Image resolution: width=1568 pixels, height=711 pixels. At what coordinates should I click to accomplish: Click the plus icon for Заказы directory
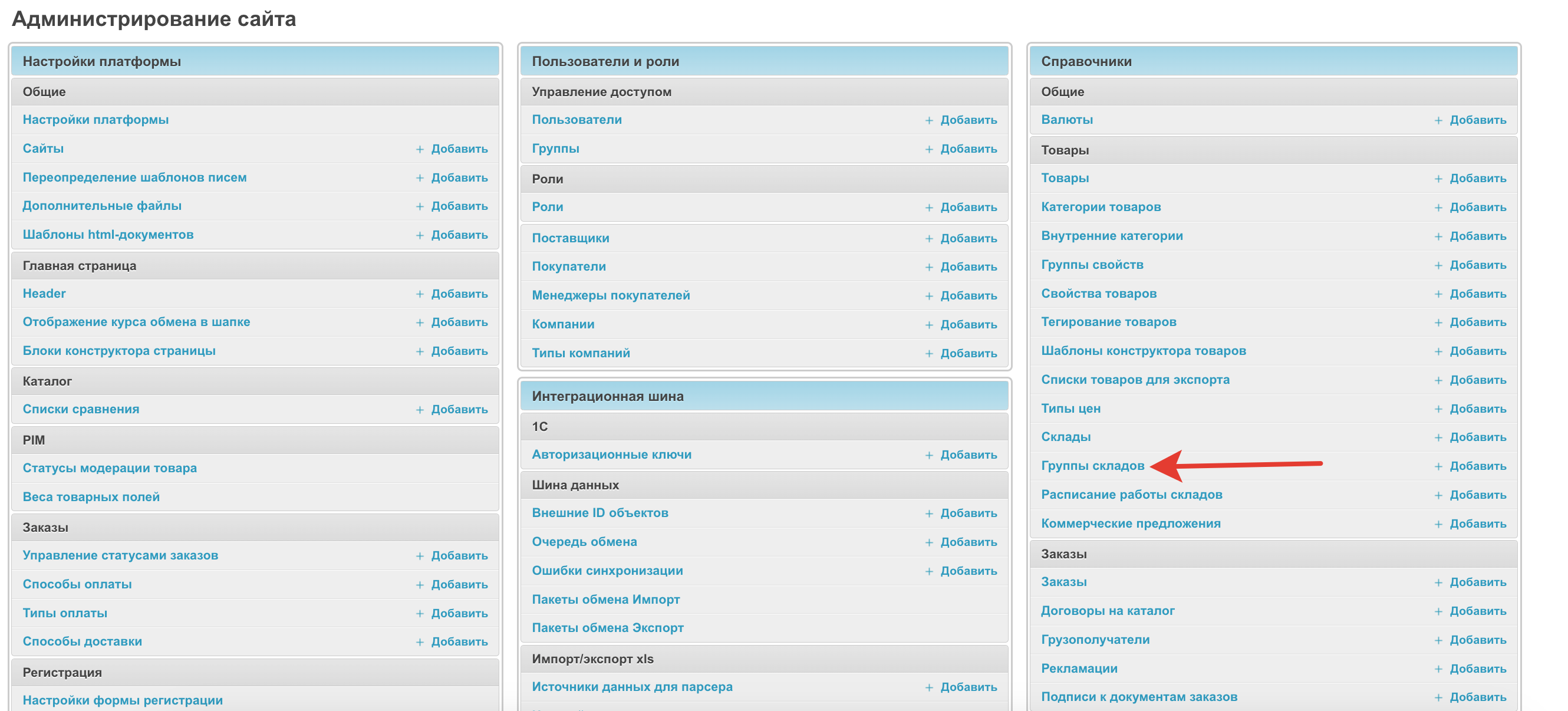click(1438, 583)
